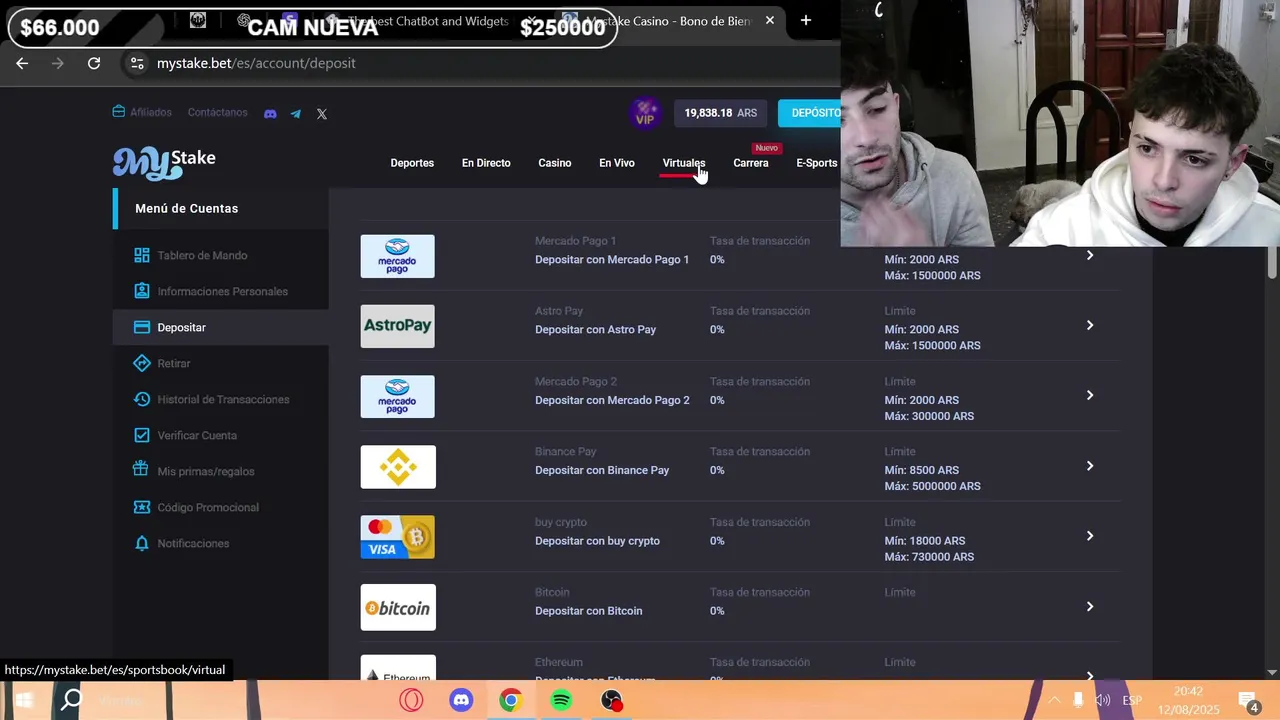Click the browser back arrow
This screenshot has width=1280, height=720.
coord(22,63)
